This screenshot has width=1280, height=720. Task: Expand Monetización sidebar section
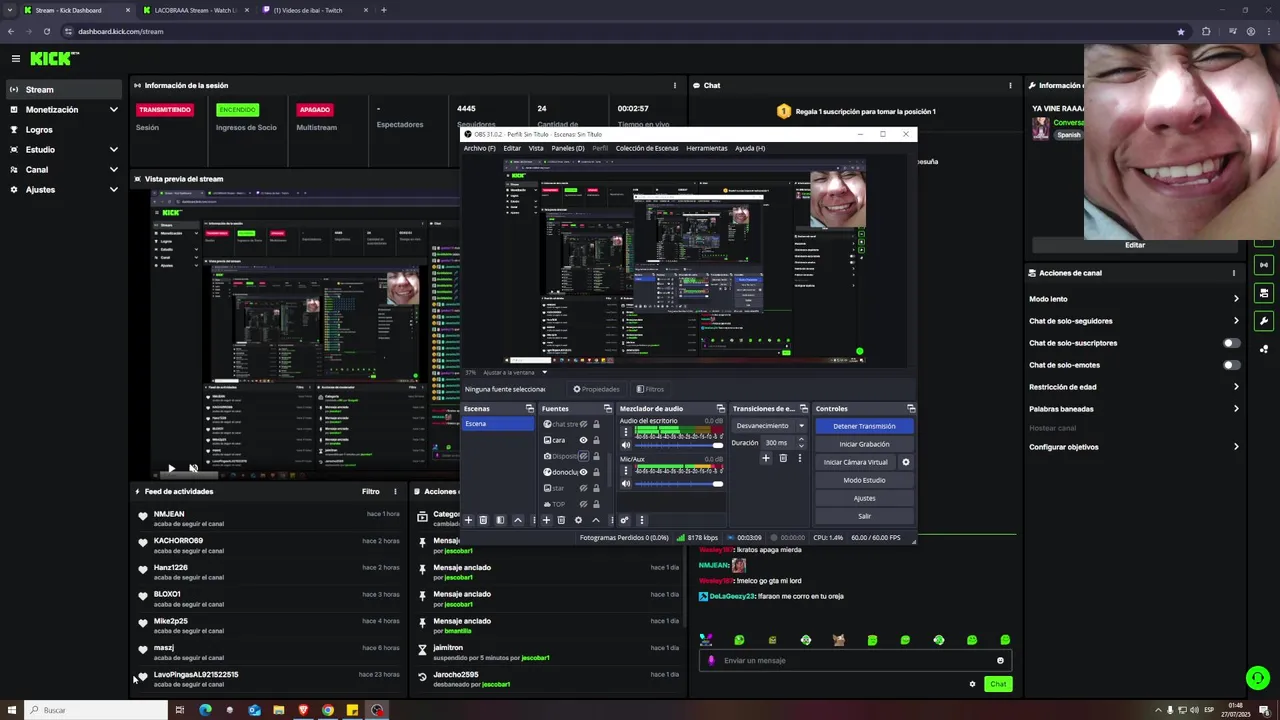pos(113,110)
